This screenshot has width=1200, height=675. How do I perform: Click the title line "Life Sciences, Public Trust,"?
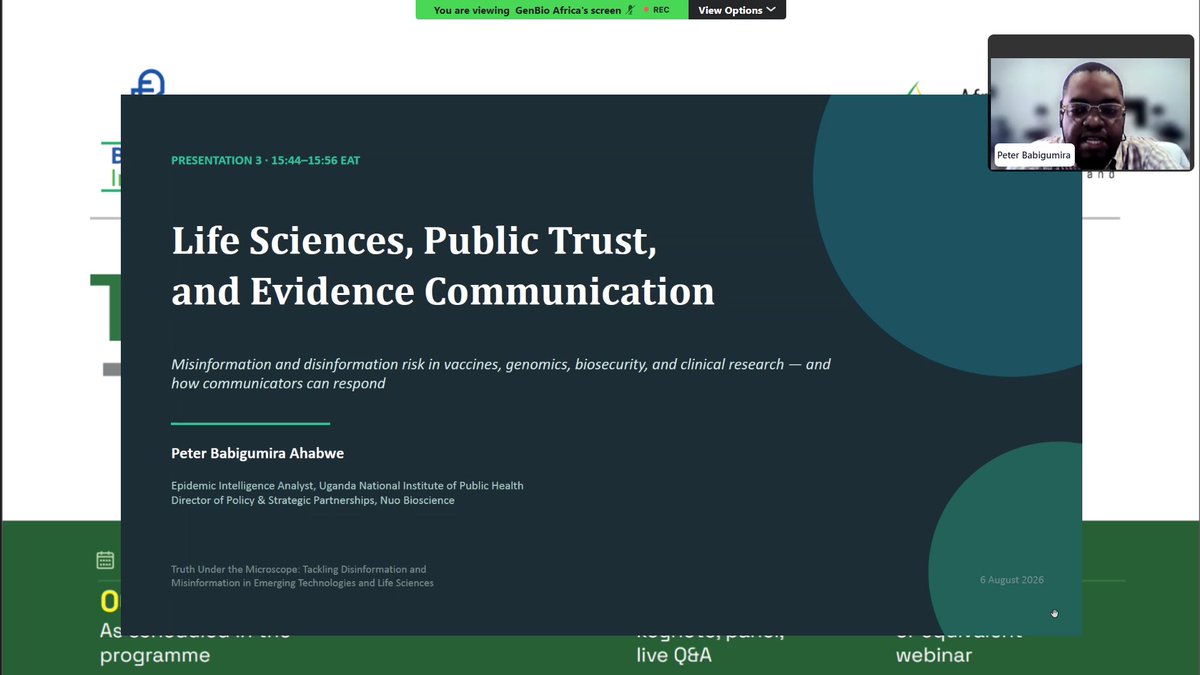[414, 241]
